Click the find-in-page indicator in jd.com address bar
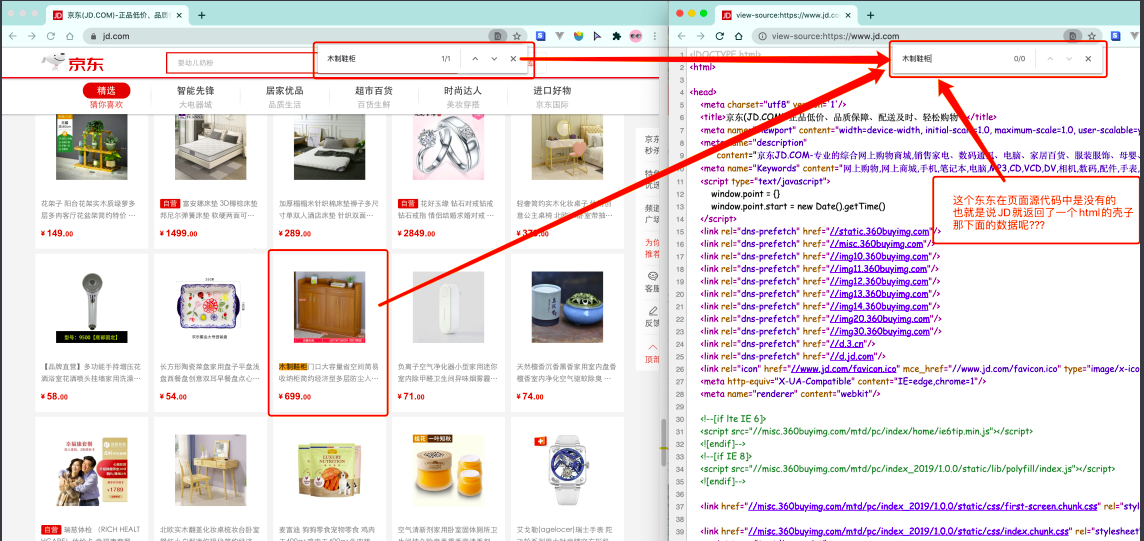The image size is (1144, 541). click(x=498, y=36)
